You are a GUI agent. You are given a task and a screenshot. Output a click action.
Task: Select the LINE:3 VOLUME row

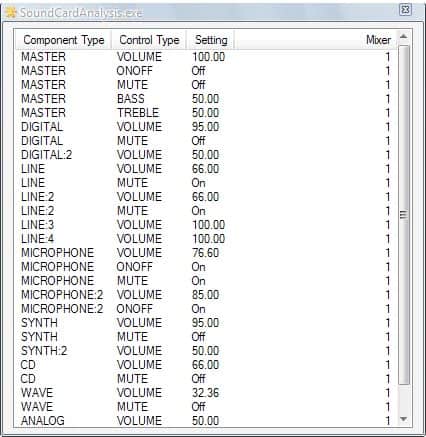click(x=206, y=225)
